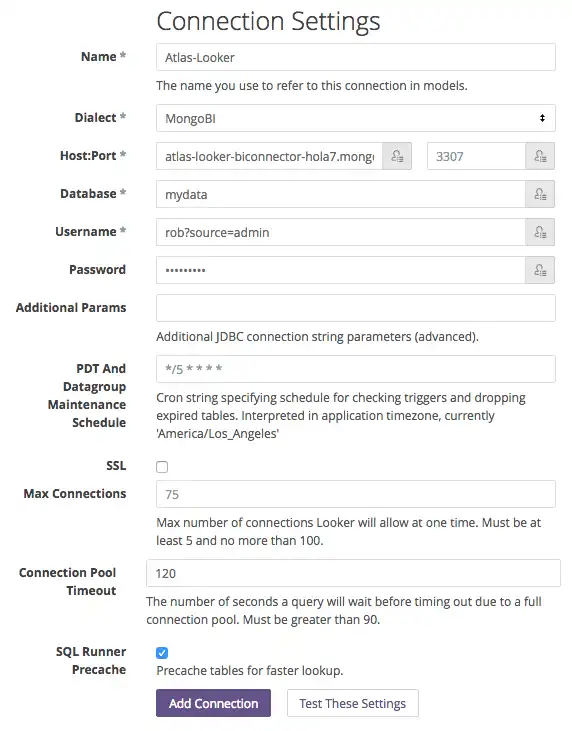
Task: Click user attribute icon beside Password field
Action: (540, 270)
